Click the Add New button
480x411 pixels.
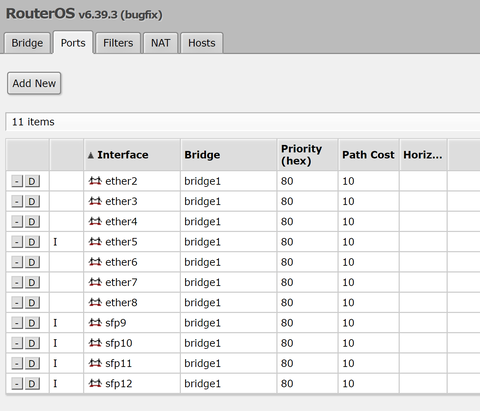[34, 83]
